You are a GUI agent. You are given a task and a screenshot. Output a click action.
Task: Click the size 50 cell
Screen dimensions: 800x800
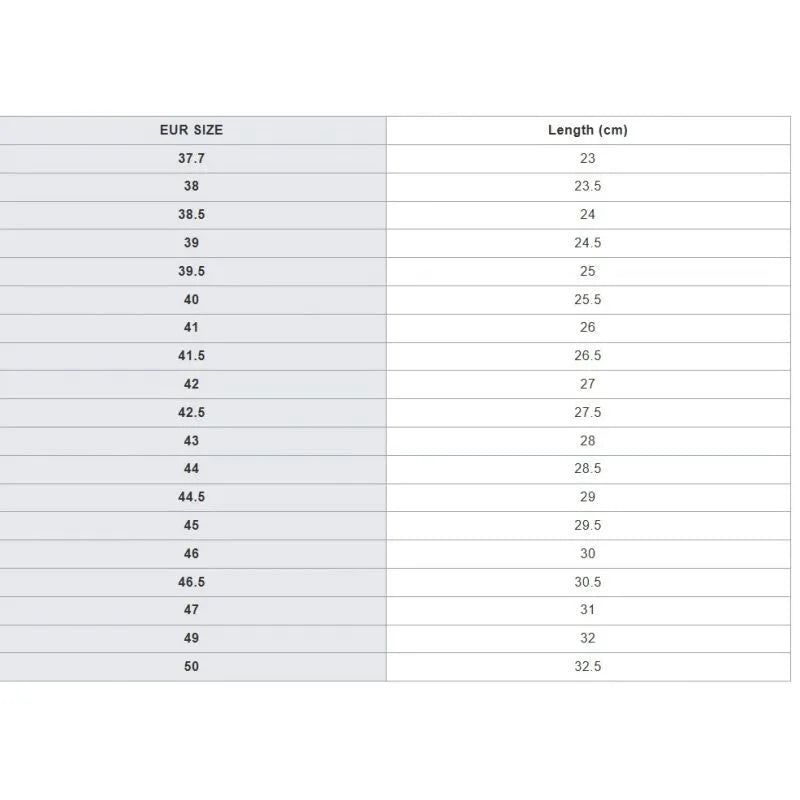coord(191,666)
